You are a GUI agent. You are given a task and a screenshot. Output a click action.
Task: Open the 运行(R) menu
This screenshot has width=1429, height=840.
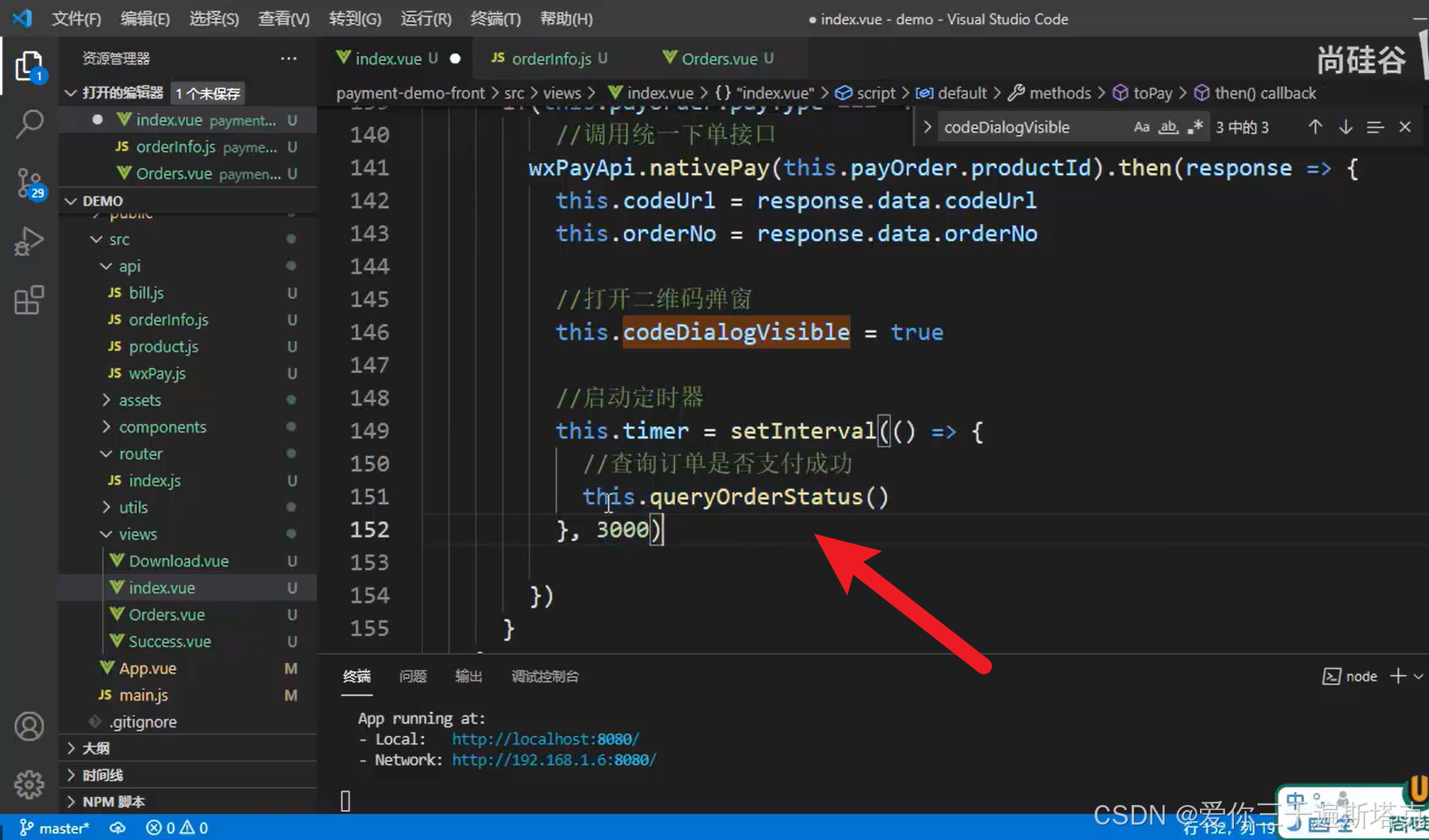426,19
